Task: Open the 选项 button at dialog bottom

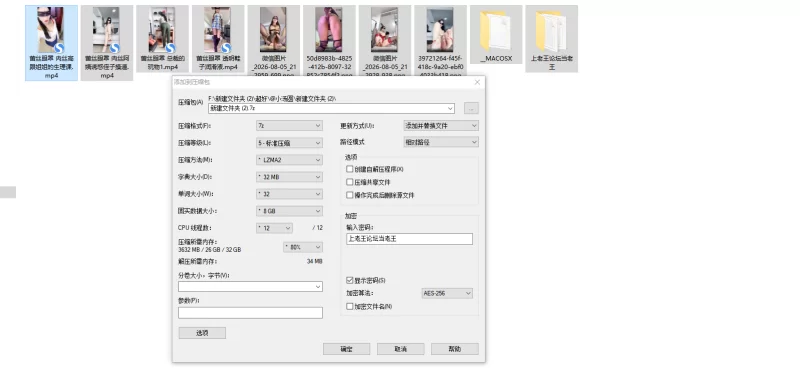Action: click(202, 333)
